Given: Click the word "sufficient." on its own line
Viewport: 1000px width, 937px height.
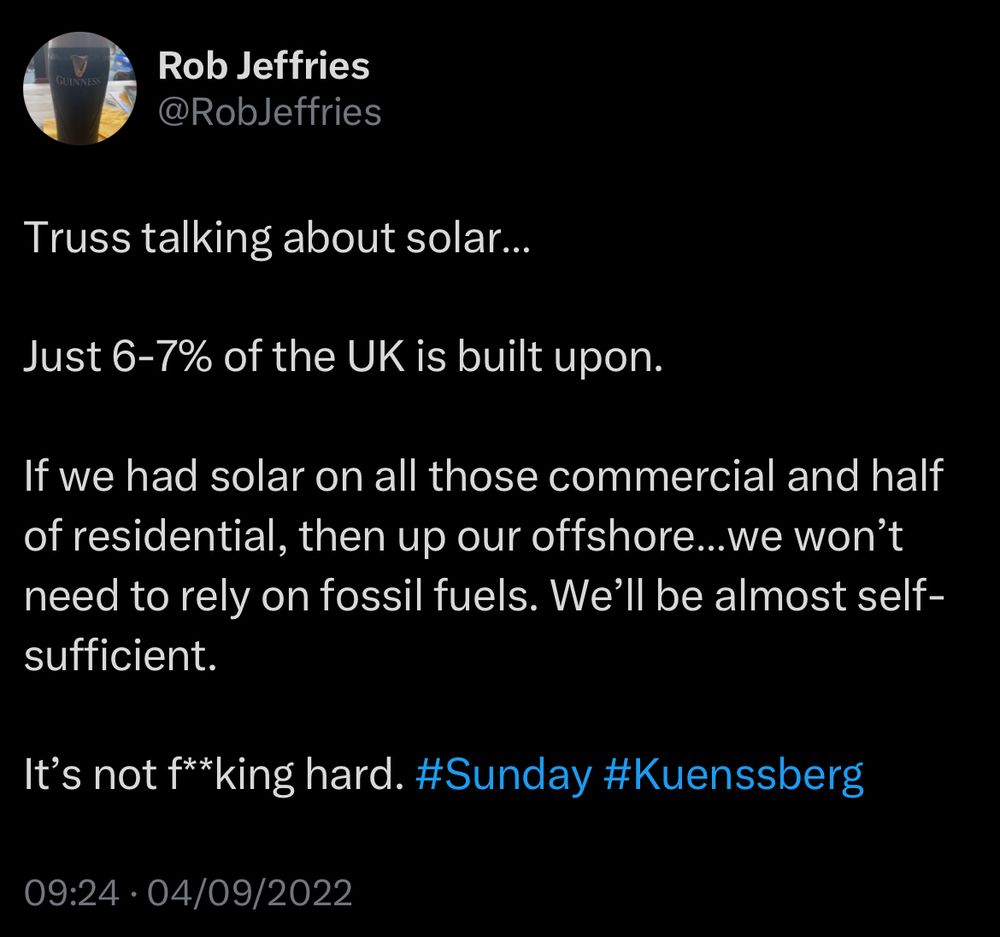Looking at the screenshot, I should pos(121,655).
